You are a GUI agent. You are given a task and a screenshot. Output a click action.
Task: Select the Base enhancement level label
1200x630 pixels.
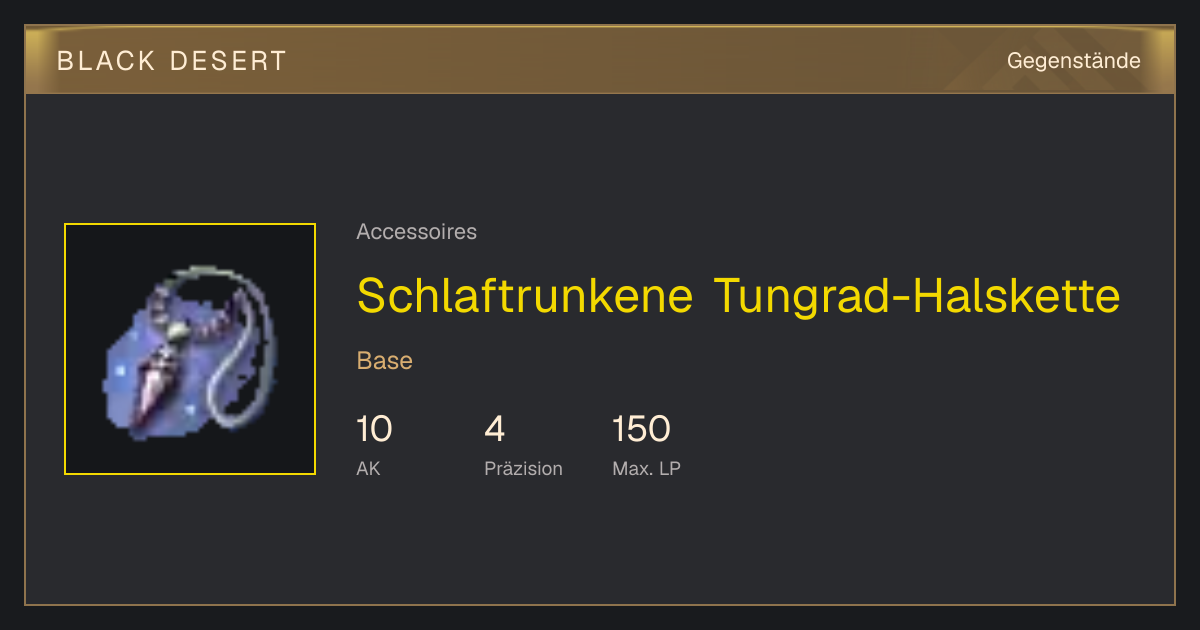click(x=384, y=361)
